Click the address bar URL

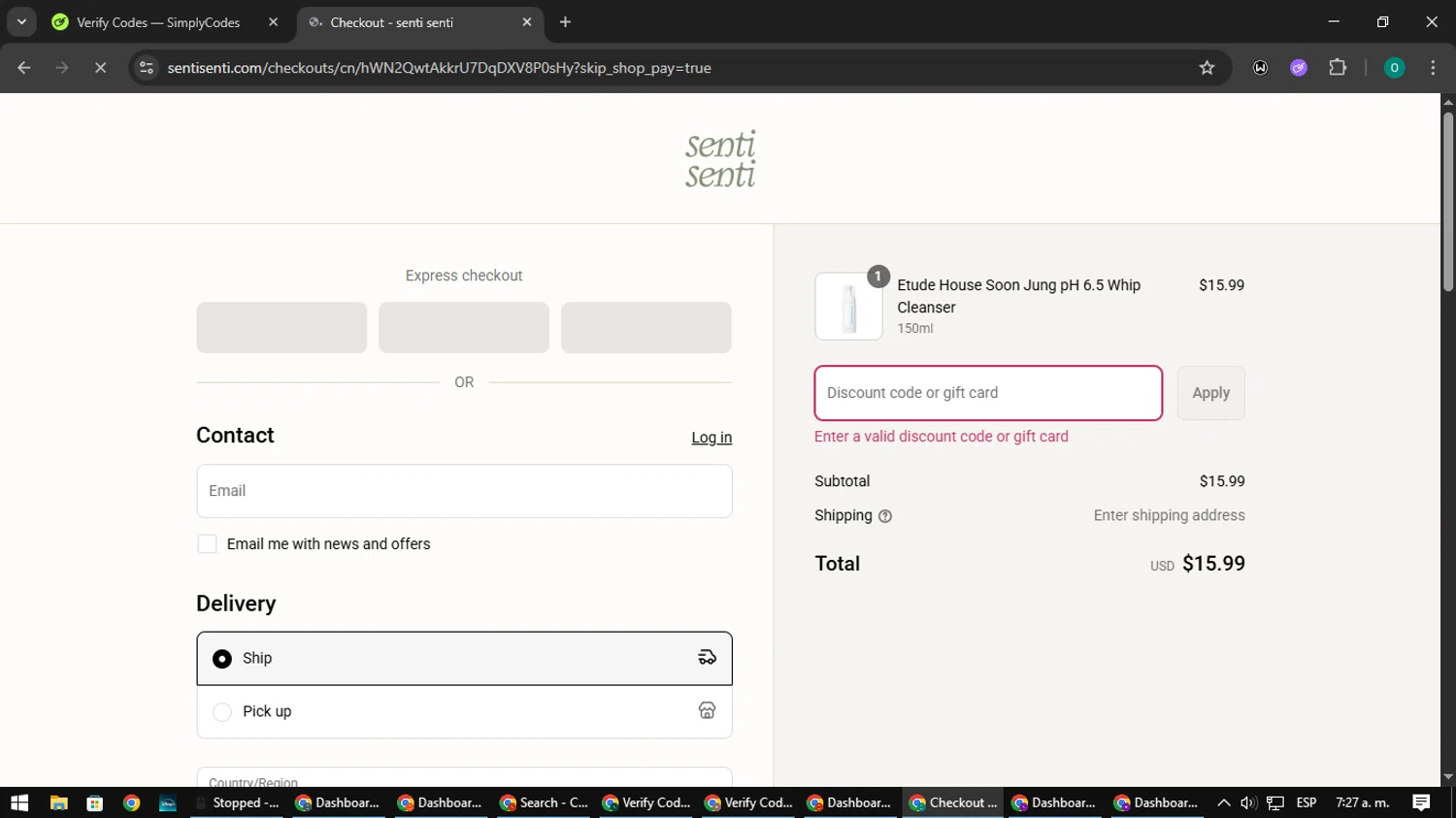pyautogui.click(x=439, y=68)
